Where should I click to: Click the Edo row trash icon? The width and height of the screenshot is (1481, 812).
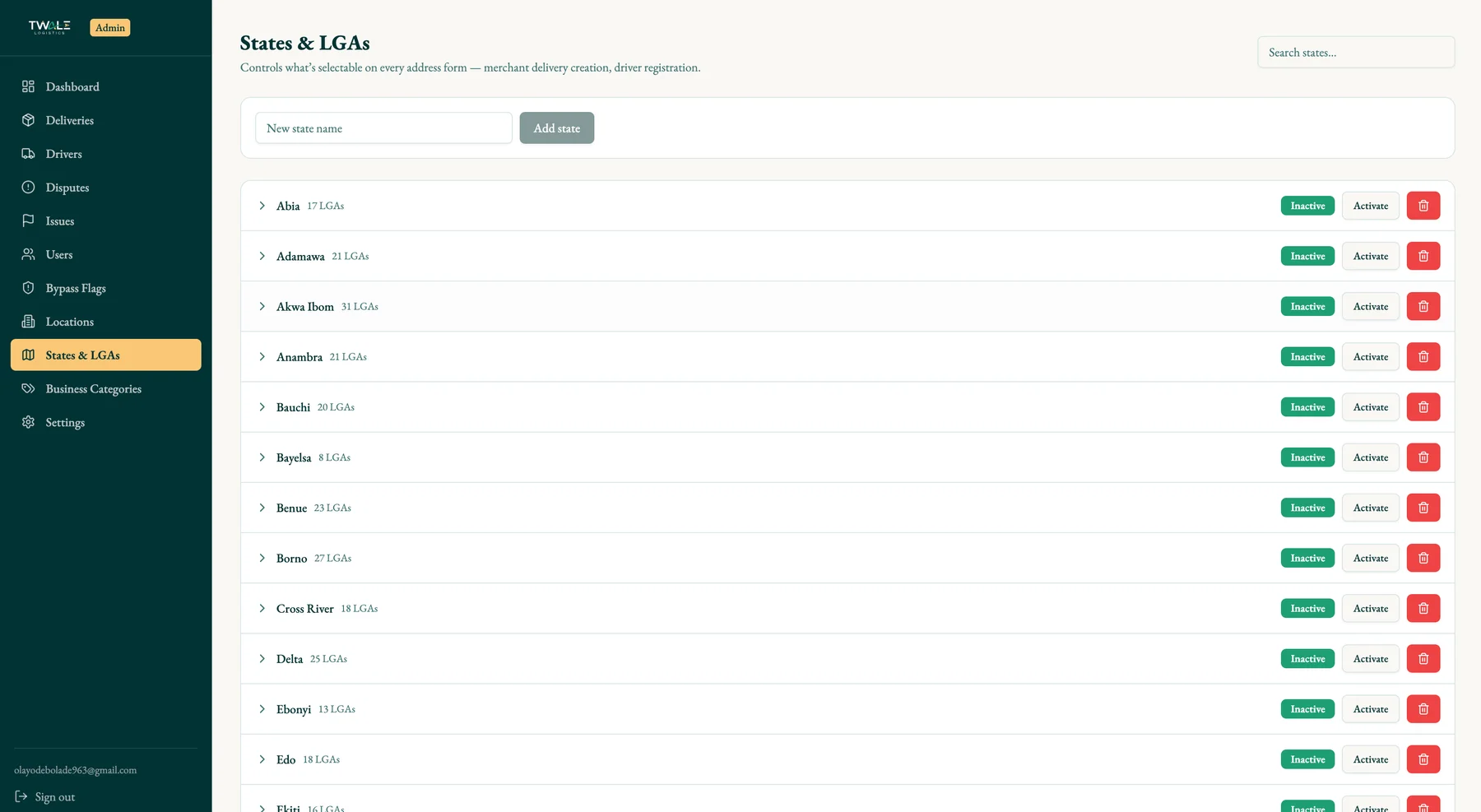pyautogui.click(x=1423, y=759)
